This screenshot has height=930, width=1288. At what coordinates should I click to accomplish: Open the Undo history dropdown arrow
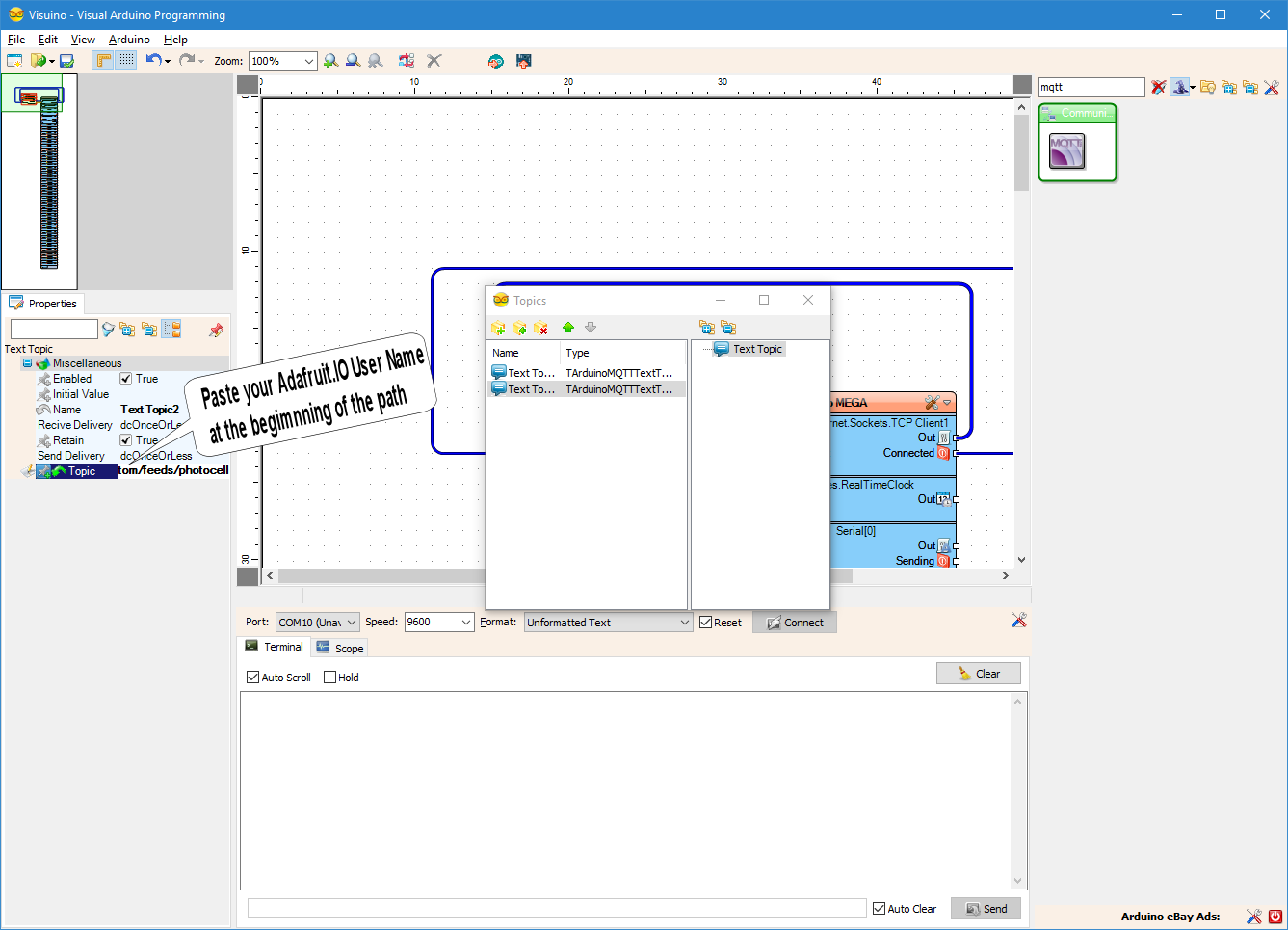168,62
